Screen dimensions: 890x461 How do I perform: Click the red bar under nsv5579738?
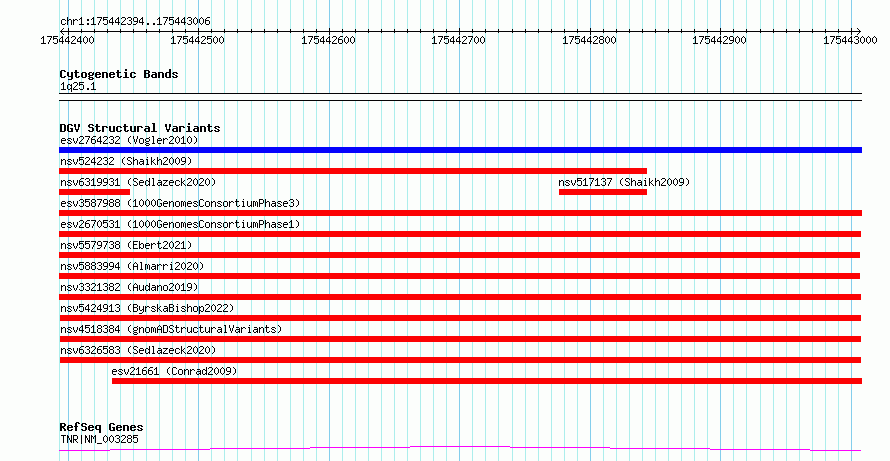pyautogui.click(x=459, y=255)
